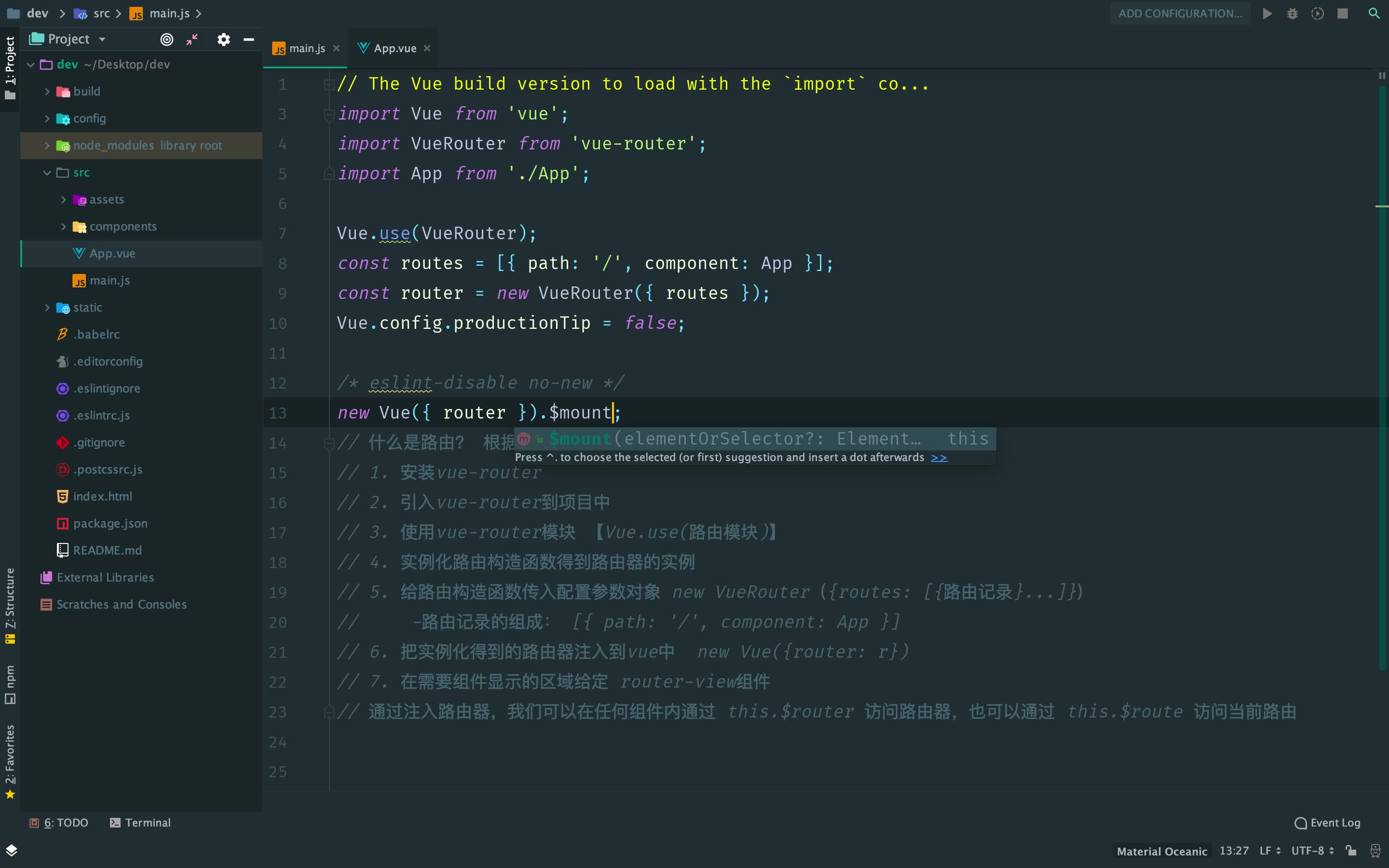Expand the assets folder tree item
This screenshot has height=868, width=1389.
pyautogui.click(x=106, y=199)
